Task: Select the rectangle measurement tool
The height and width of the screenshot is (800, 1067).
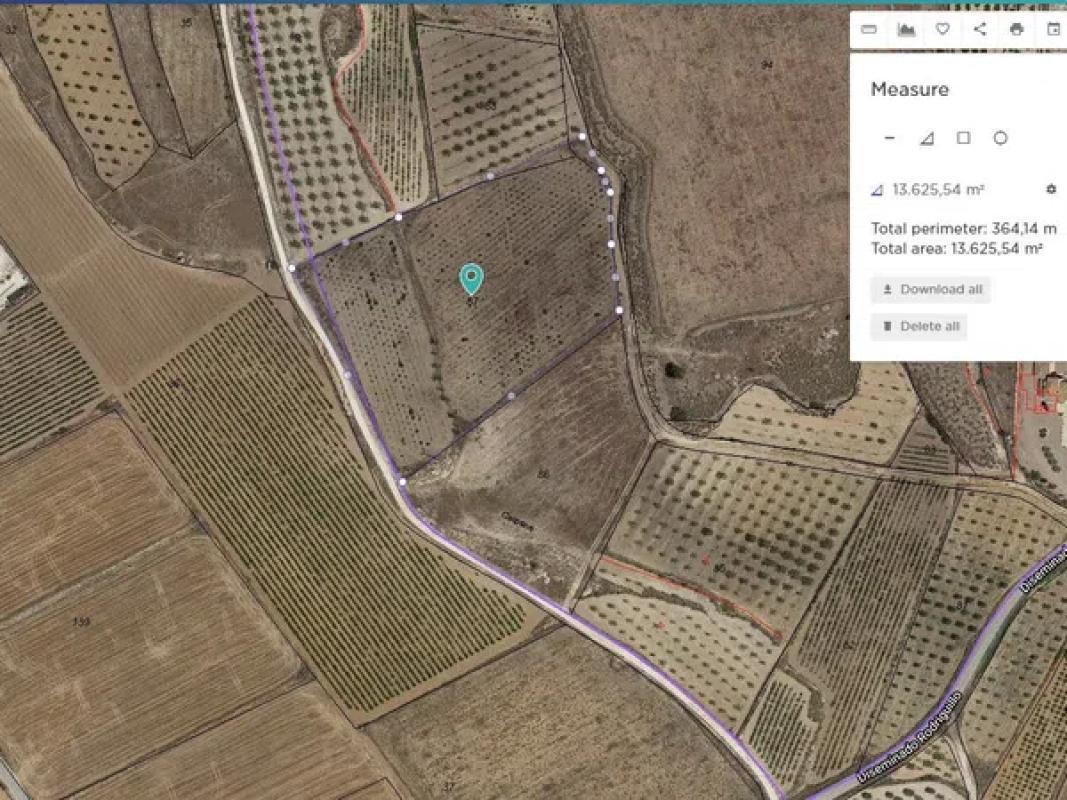Action: 963,138
